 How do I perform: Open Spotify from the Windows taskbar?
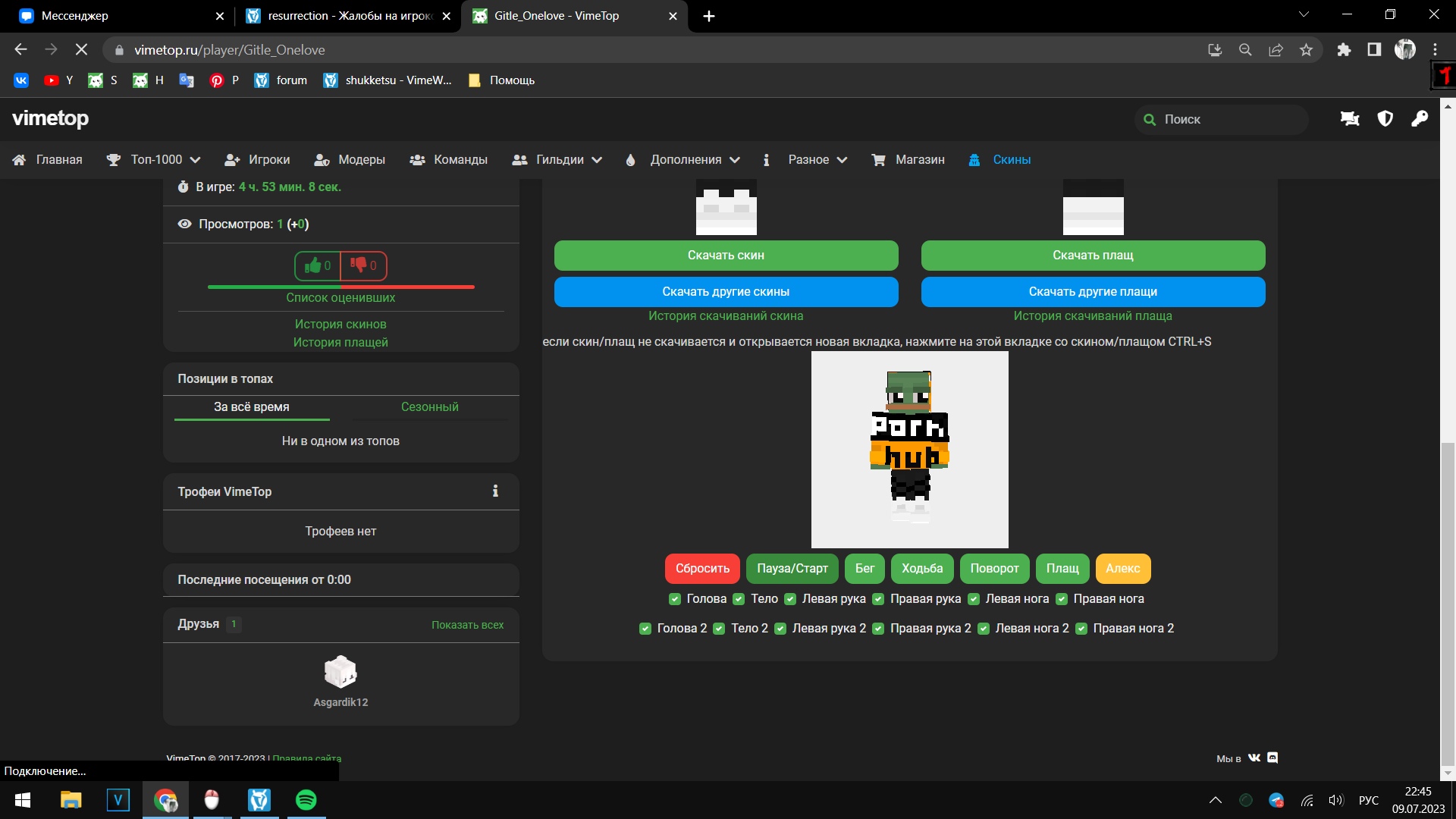(x=306, y=800)
